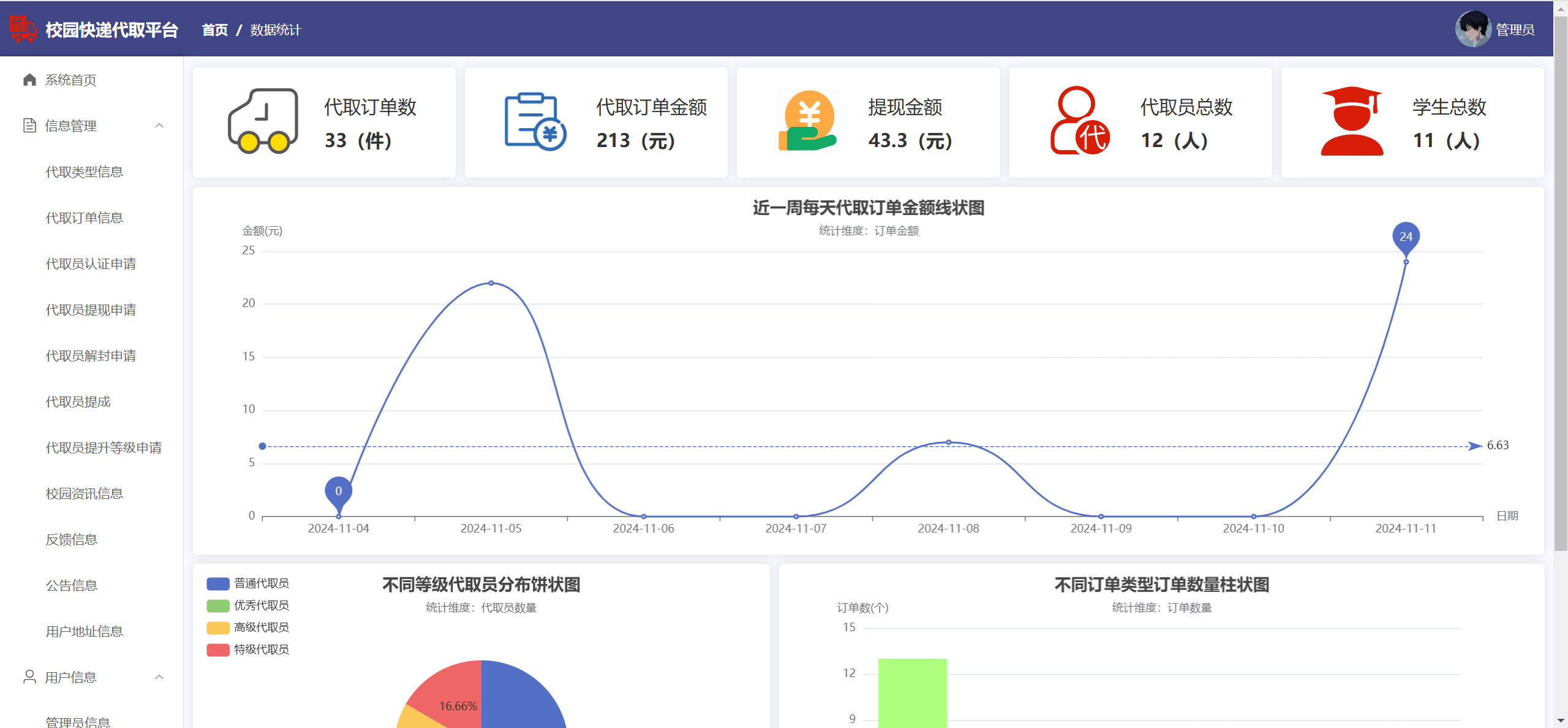Open 代取员解封申请 menu item
Image resolution: width=1568 pixels, height=728 pixels.
coord(91,355)
